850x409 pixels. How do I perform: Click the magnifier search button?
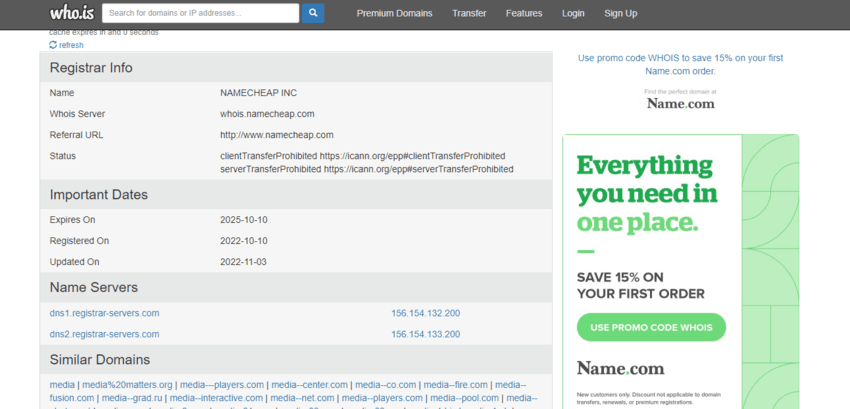pos(313,13)
